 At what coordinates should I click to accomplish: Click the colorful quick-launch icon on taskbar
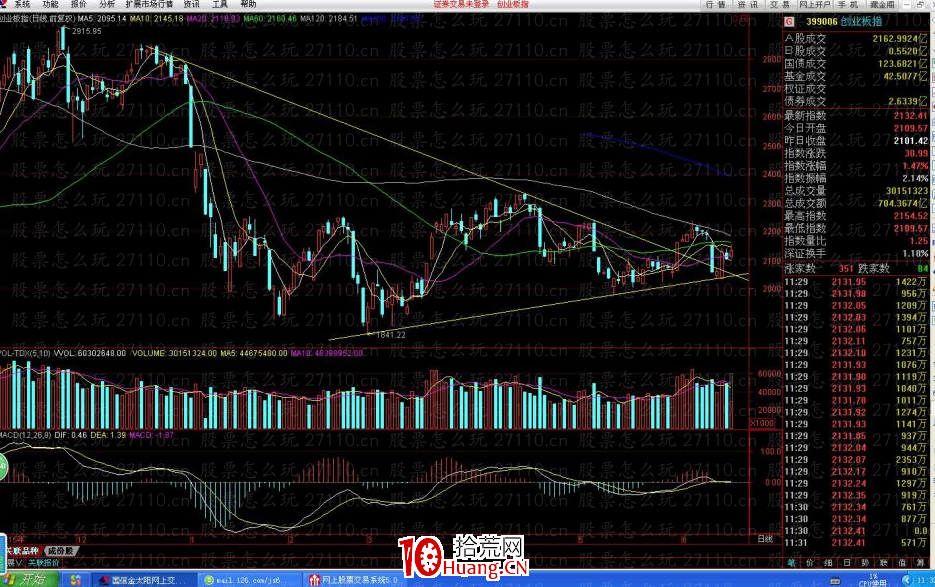pos(76,579)
